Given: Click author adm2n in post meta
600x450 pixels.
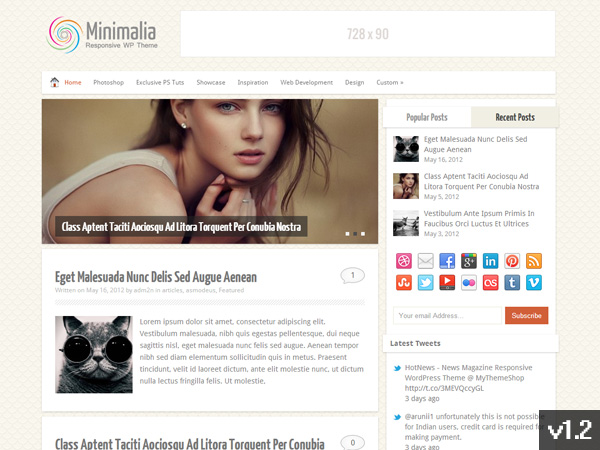Looking at the screenshot, I should (x=143, y=290).
